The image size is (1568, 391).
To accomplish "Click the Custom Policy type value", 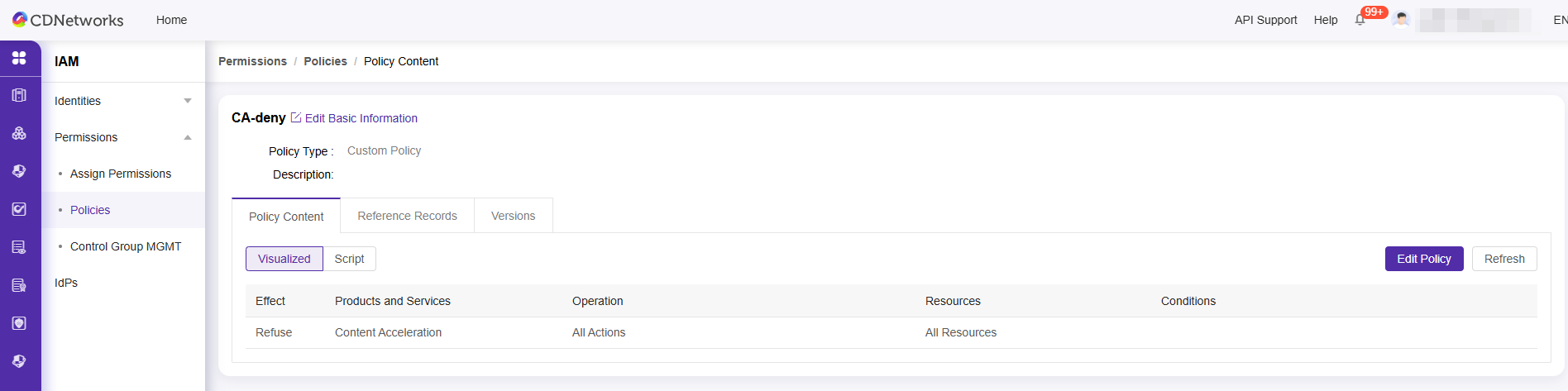I will (384, 150).
